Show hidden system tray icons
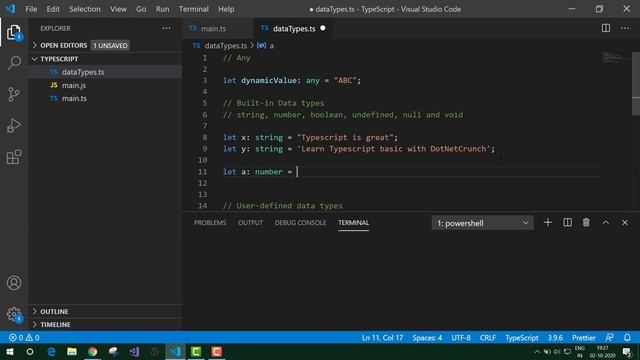This screenshot has height=360, width=640. point(537,352)
